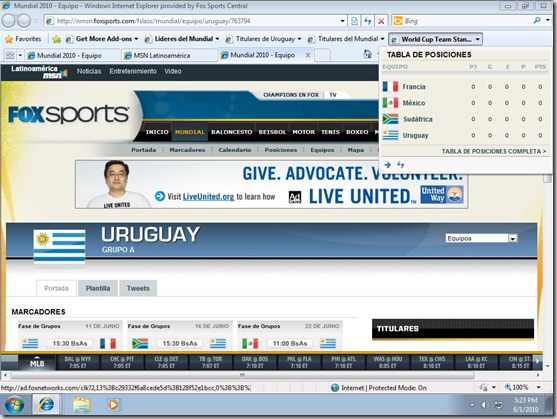The image size is (557, 419).
Task: Click the Francia flag in standings
Action: pyautogui.click(x=390, y=87)
